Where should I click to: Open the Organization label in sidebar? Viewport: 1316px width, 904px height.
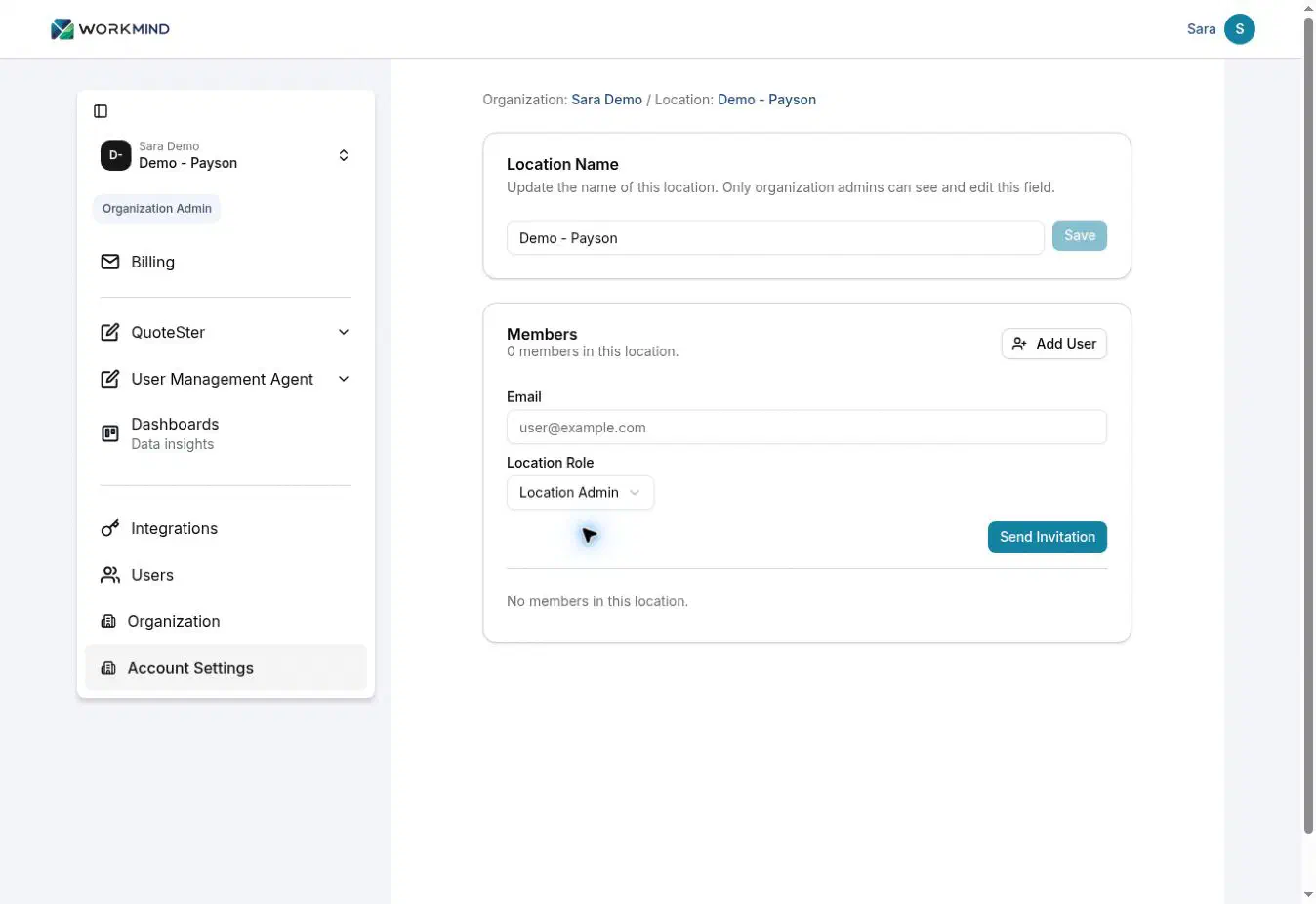(x=174, y=621)
